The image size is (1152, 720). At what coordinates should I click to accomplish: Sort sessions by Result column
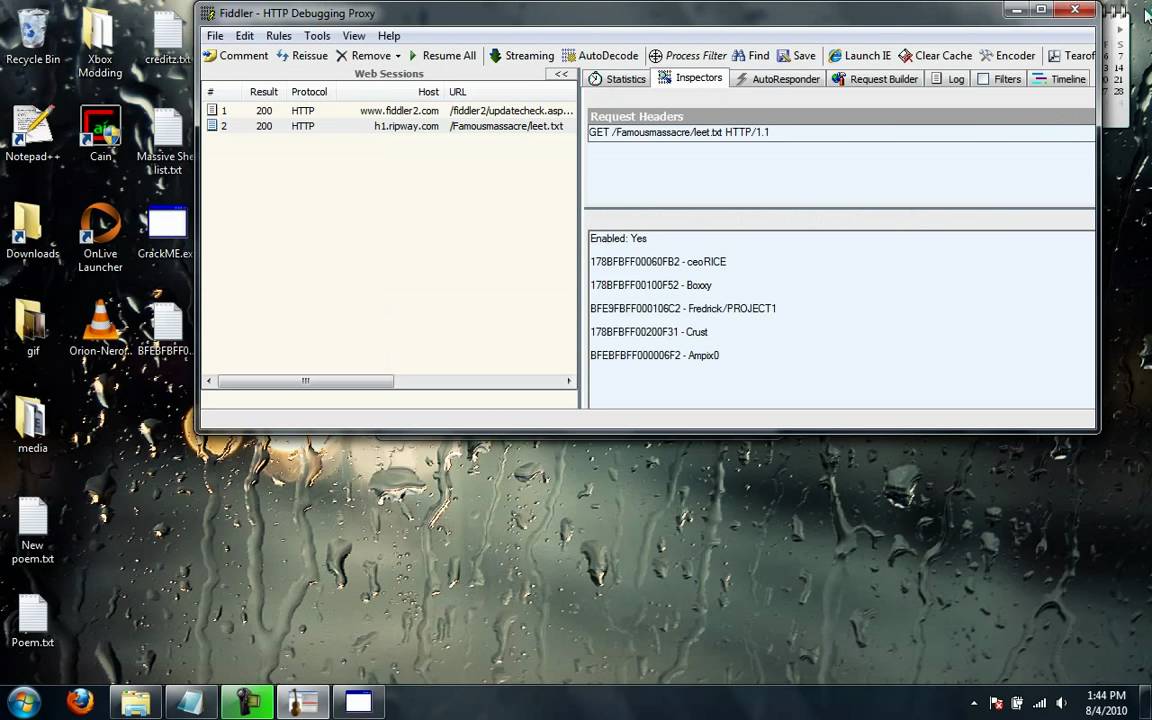[x=264, y=92]
